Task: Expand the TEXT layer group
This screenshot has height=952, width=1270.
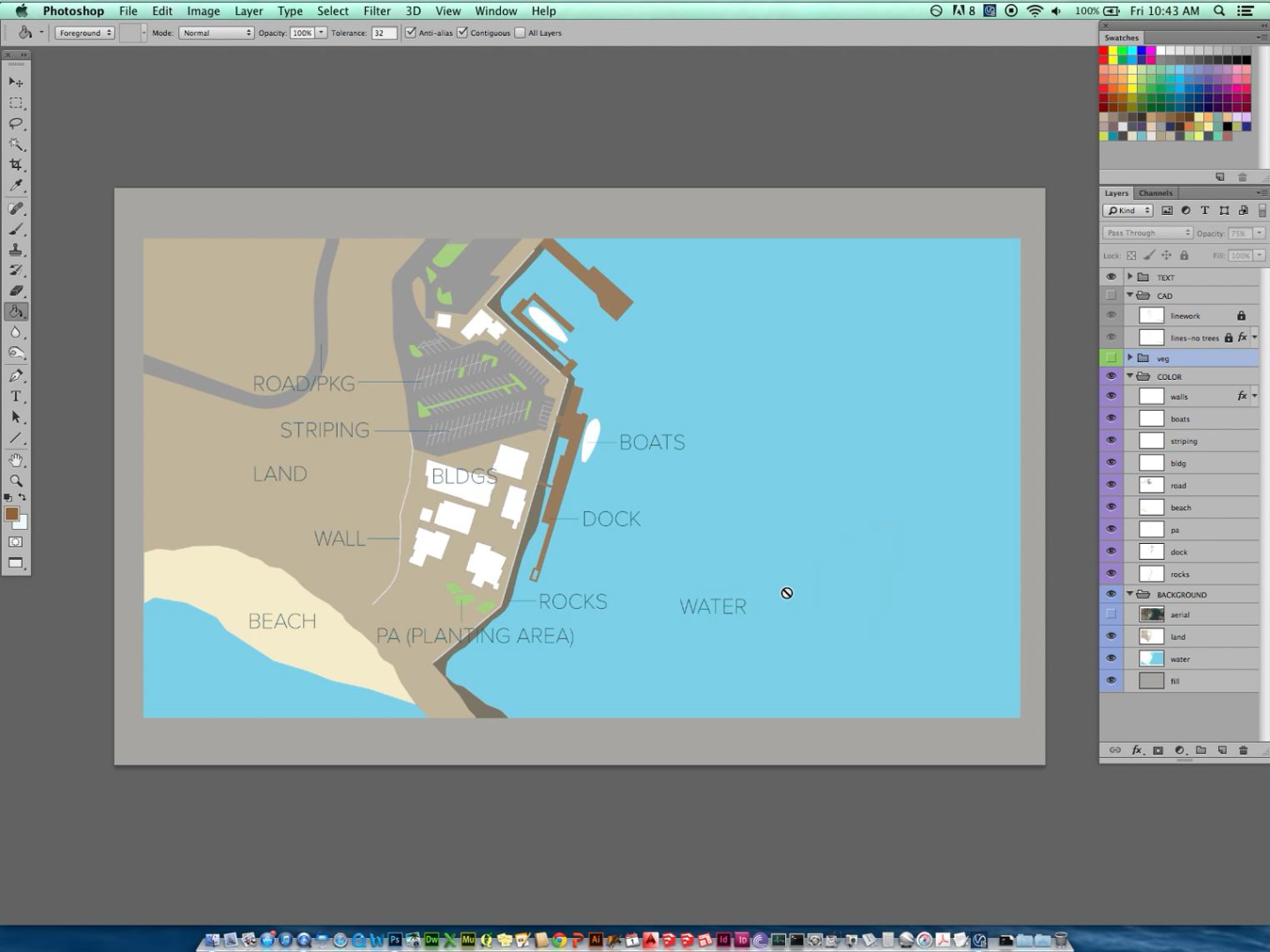Action: (x=1130, y=277)
